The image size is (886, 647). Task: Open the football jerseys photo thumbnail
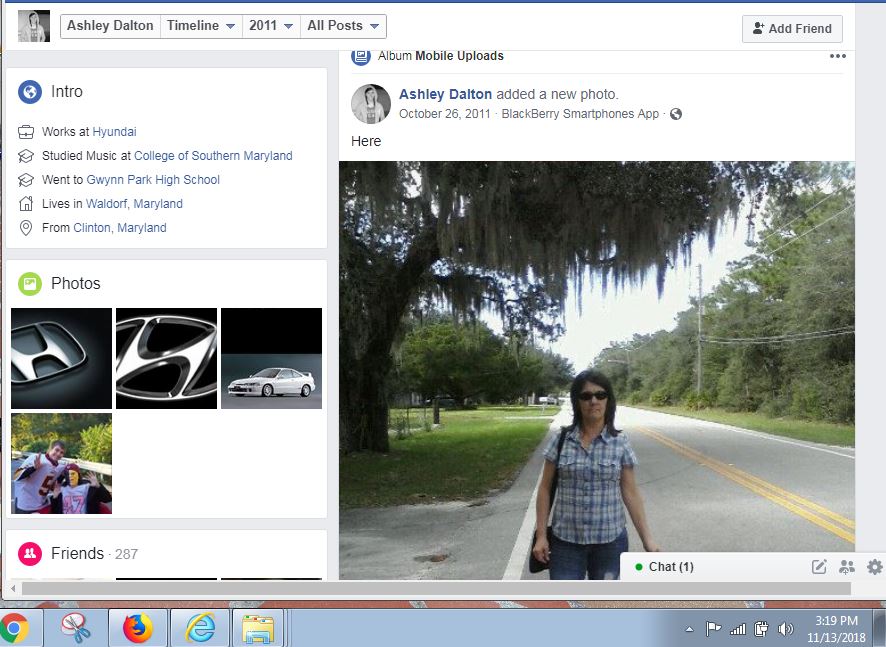(62, 463)
